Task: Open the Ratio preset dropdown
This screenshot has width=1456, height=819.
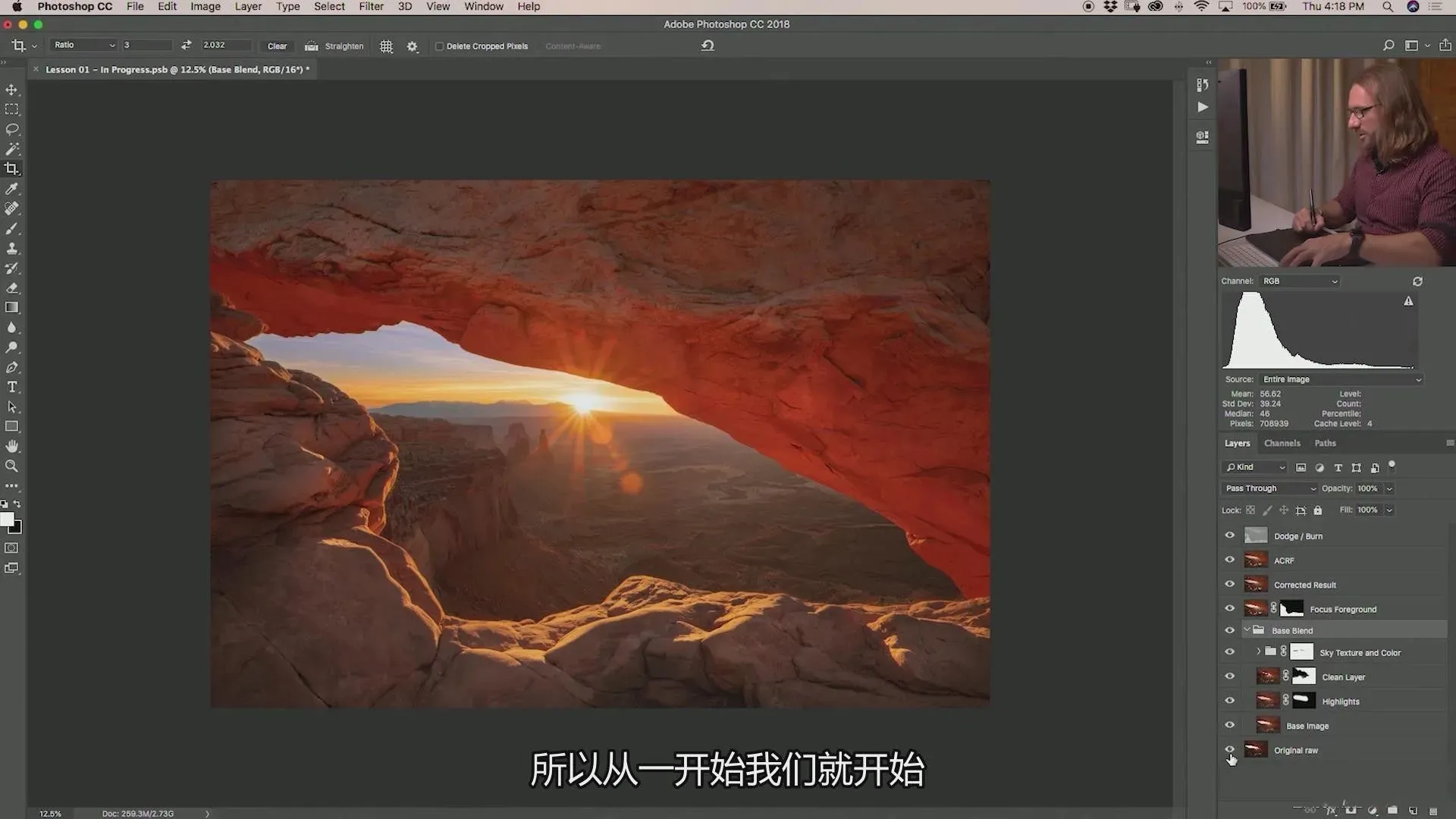Action: click(84, 45)
